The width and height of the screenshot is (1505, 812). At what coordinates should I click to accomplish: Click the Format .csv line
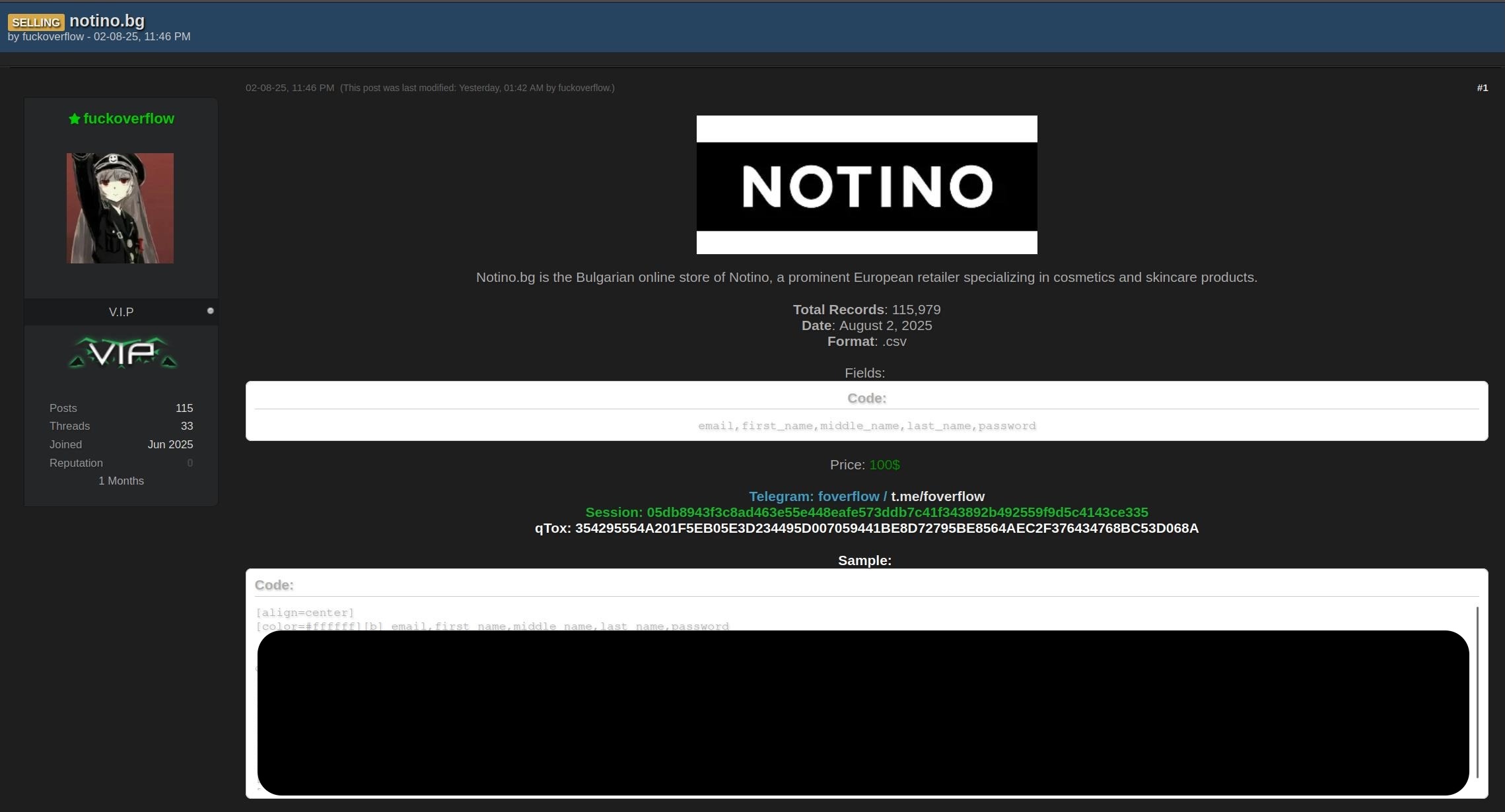point(866,341)
